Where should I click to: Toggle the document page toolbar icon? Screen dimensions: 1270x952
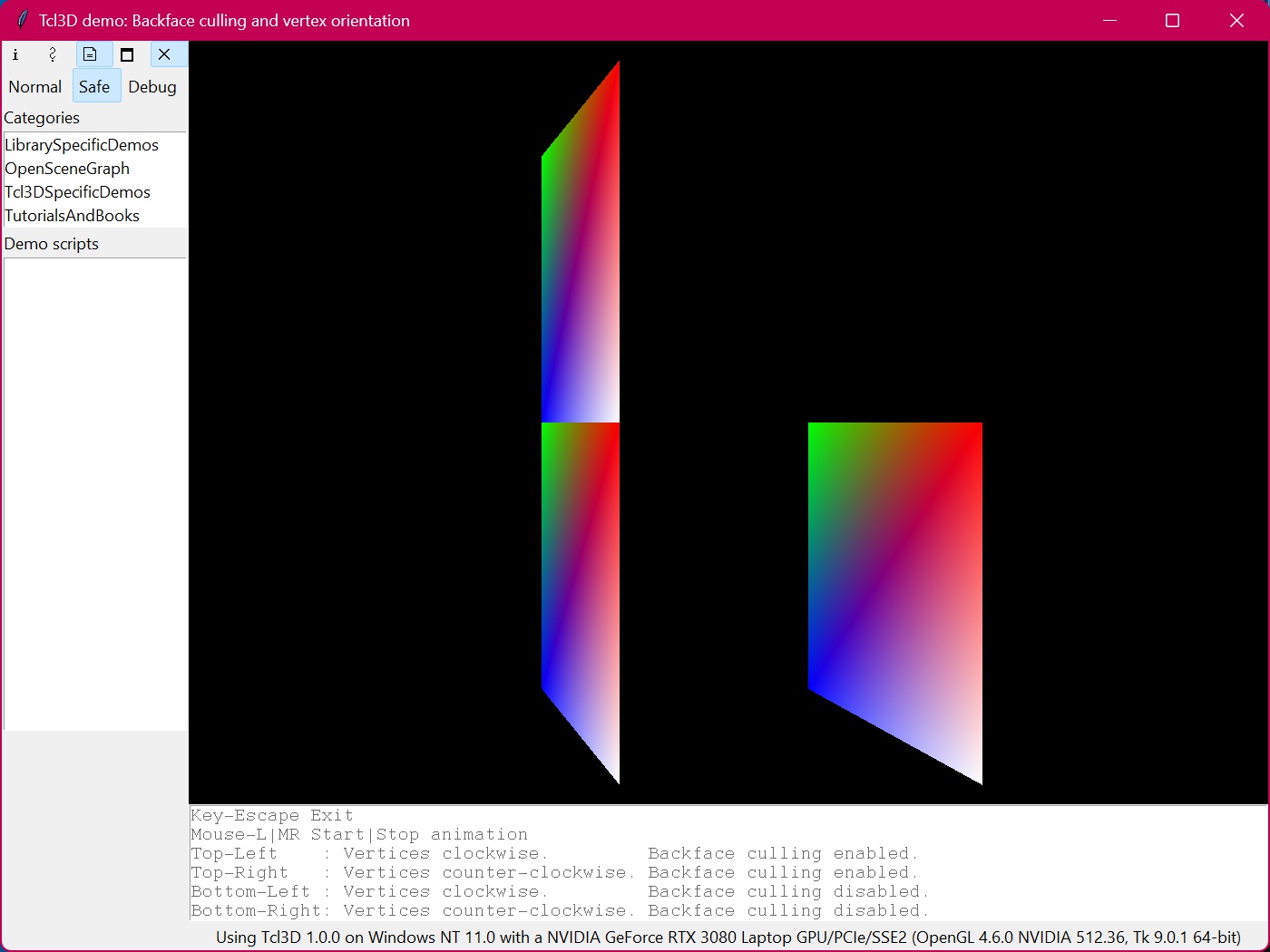click(90, 54)
